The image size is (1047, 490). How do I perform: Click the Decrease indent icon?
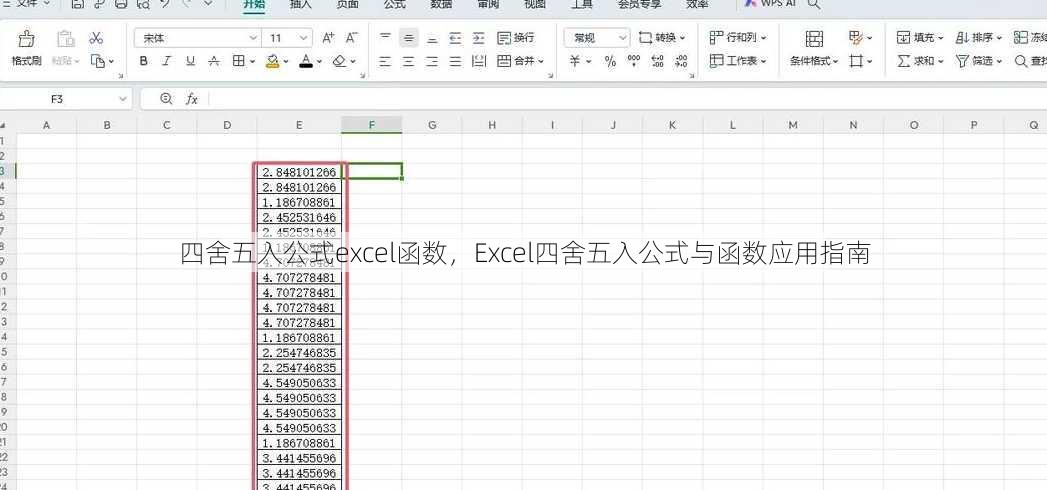point(455,38)
